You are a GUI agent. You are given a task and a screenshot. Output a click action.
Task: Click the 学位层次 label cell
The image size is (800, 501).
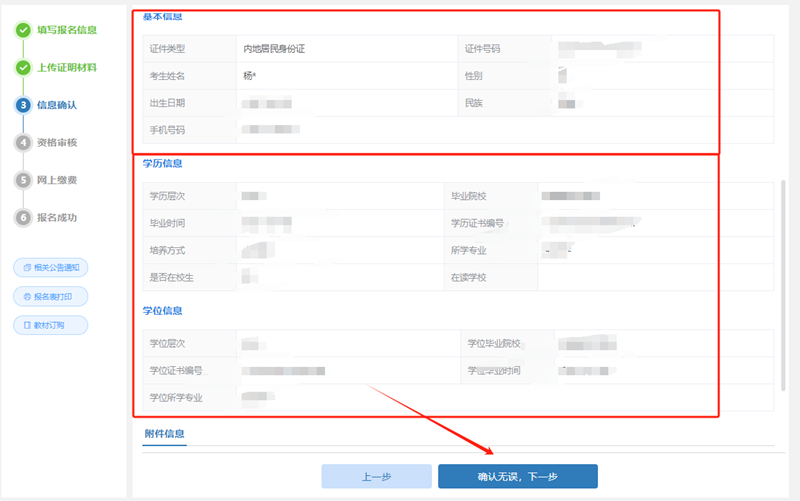point(189,343)
